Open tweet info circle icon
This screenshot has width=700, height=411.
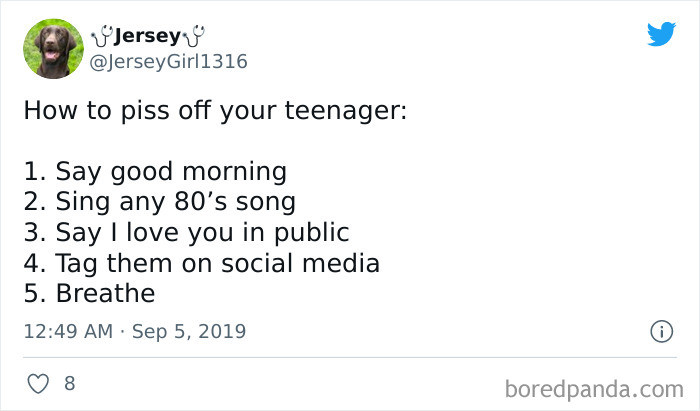click(x=661, y=332)
